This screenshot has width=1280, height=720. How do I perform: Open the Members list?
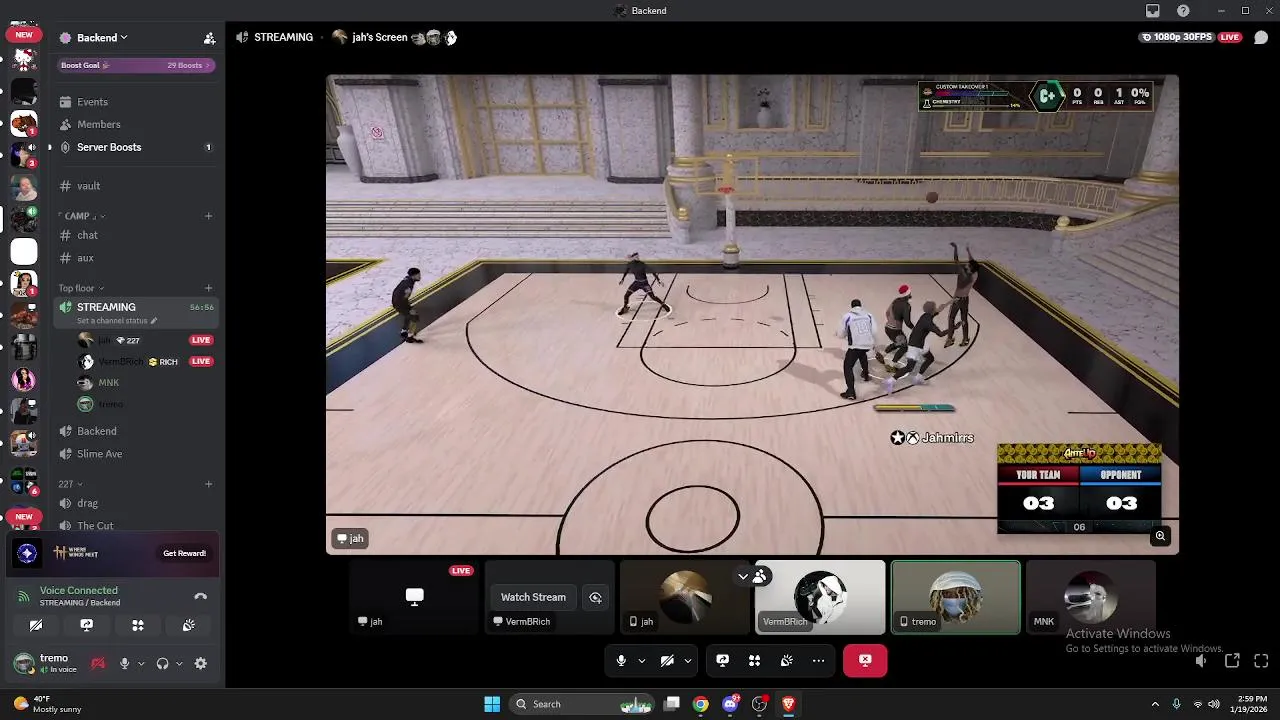click(135, 124)
